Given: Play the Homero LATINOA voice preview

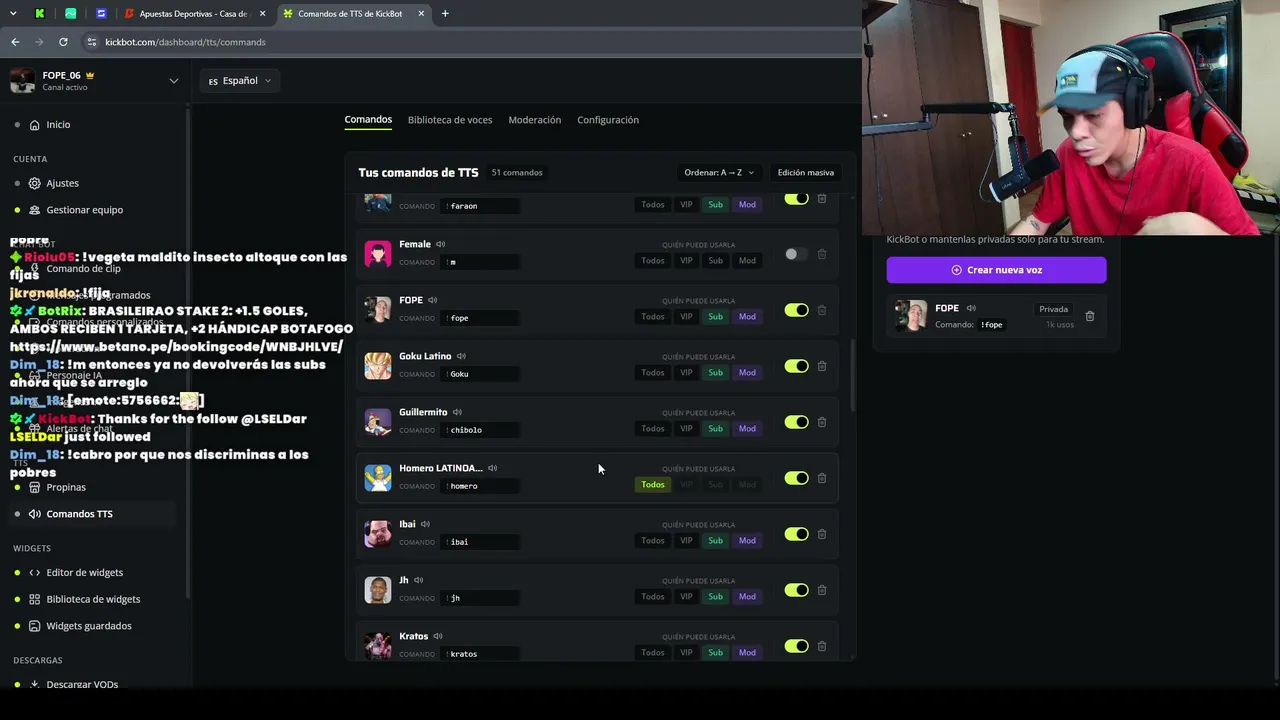Looking at the screenshot, I should (492, 468).
